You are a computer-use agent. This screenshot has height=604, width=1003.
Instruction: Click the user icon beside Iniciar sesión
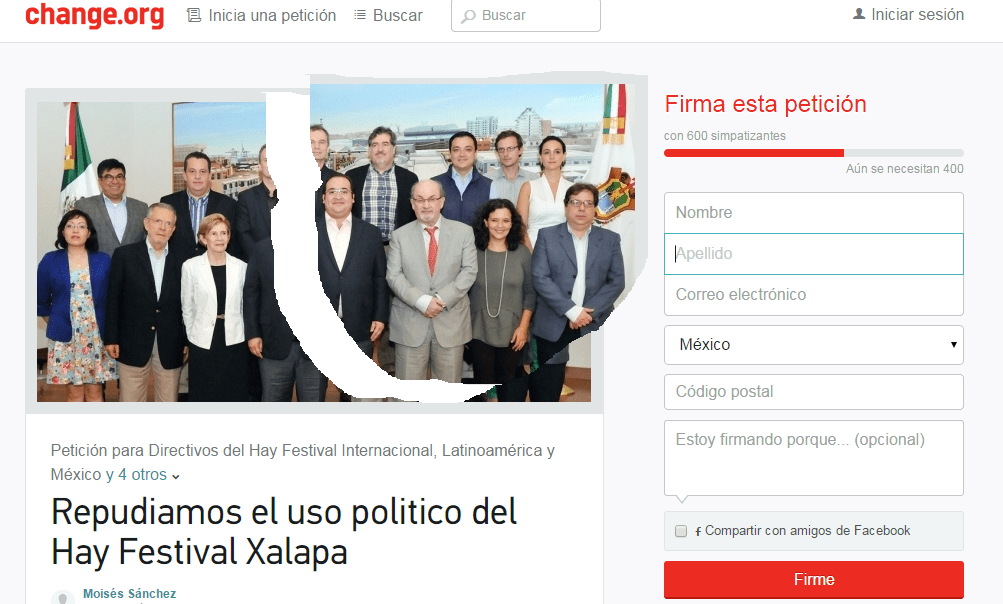[x=859, y=13]
